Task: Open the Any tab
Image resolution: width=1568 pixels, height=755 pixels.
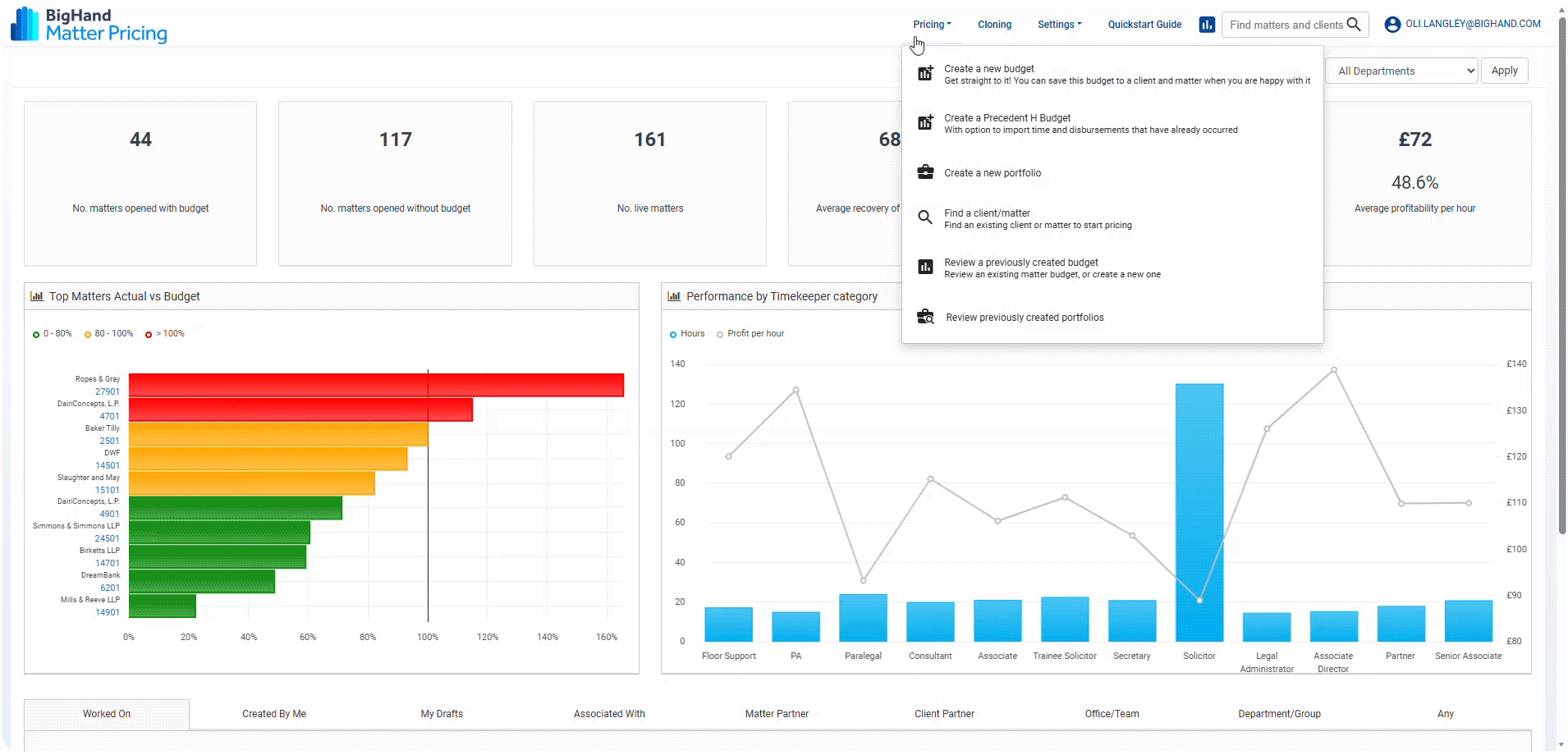Action: [x=1446, y=714]
